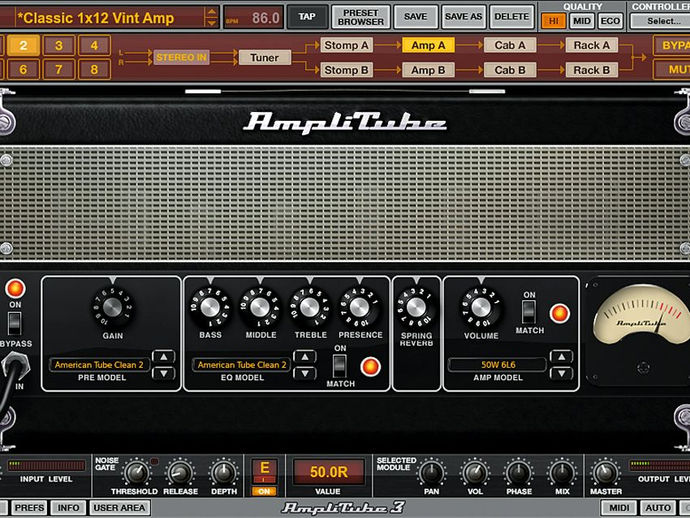690x518 pixels.
Task: Step Amp Model up arrow
Action: 562,356
